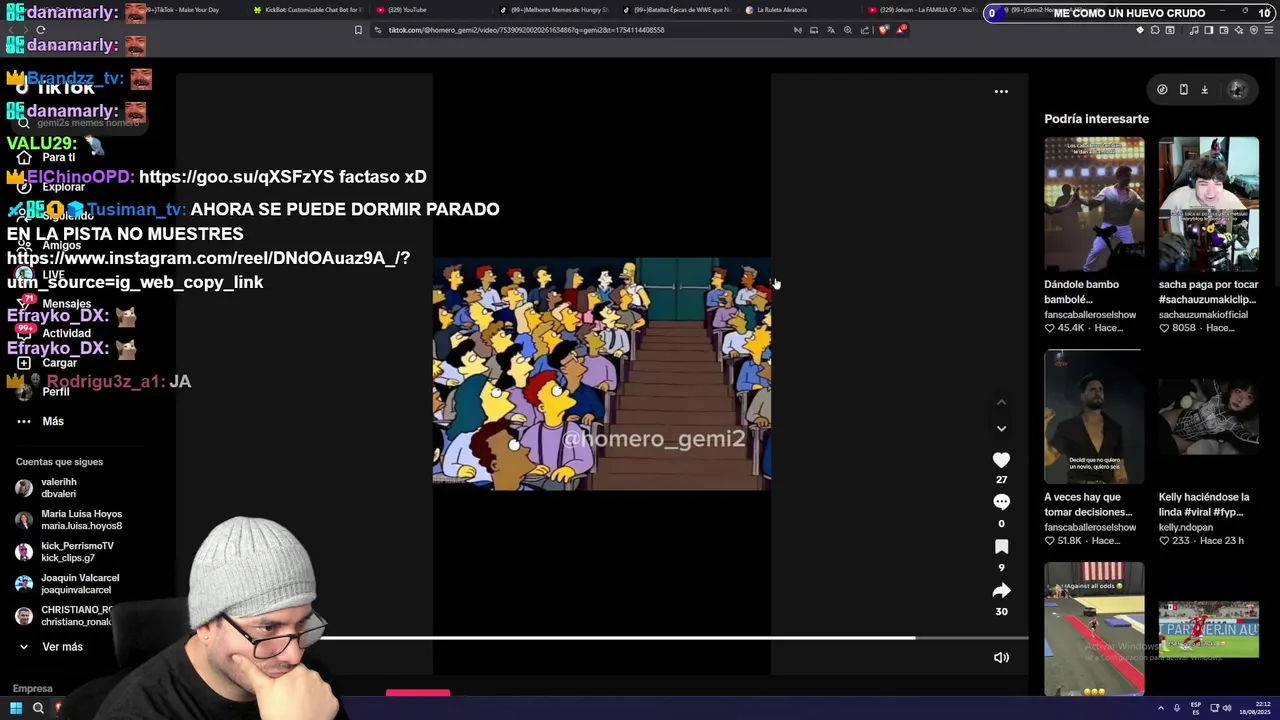1280x720 pixels.
Task: Open 'Kelly haciéndose la linda' thumbnail
Action: tap(1208, 417)
